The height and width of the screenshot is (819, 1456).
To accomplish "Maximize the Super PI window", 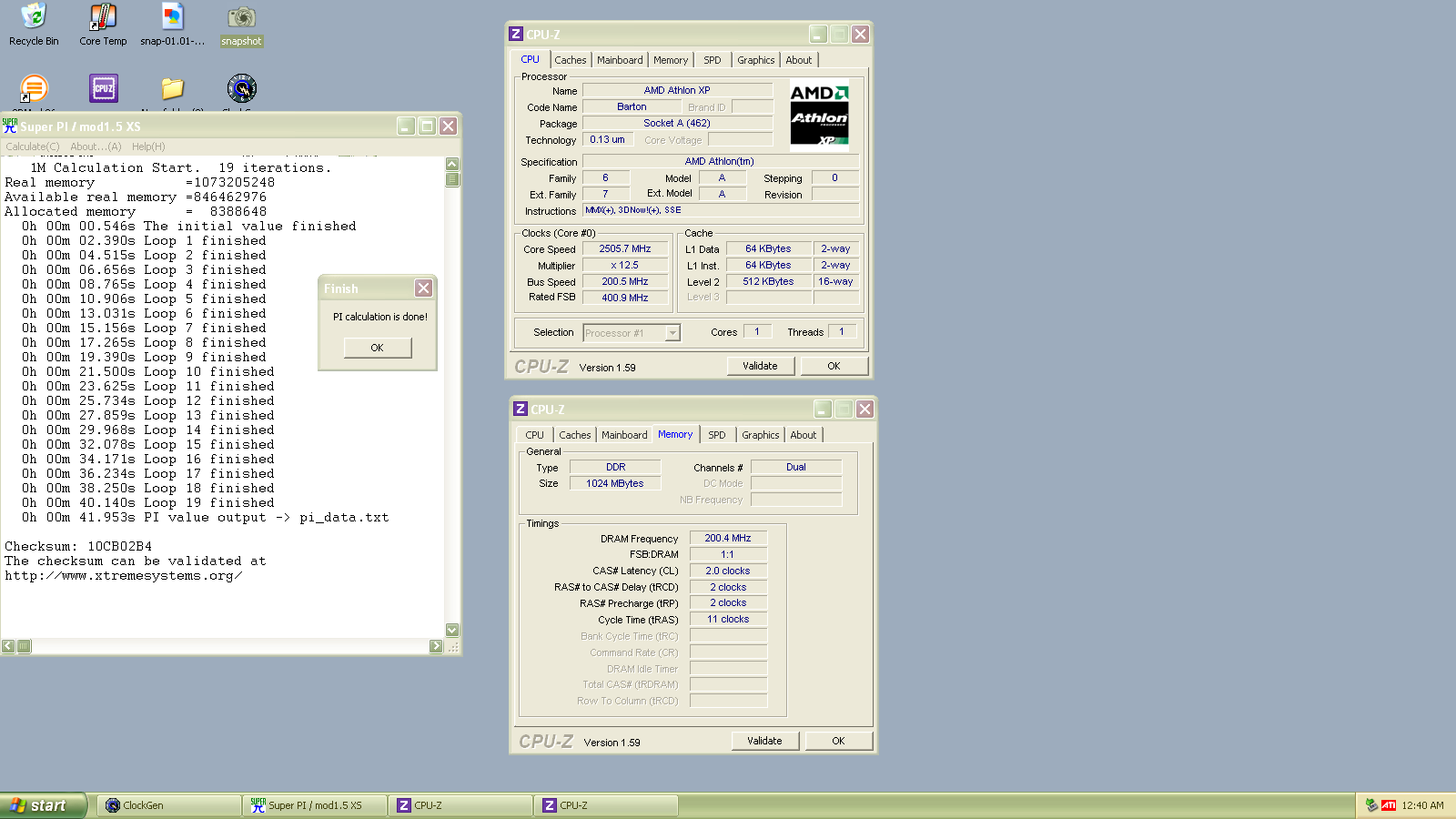I will tap(427, 126).
